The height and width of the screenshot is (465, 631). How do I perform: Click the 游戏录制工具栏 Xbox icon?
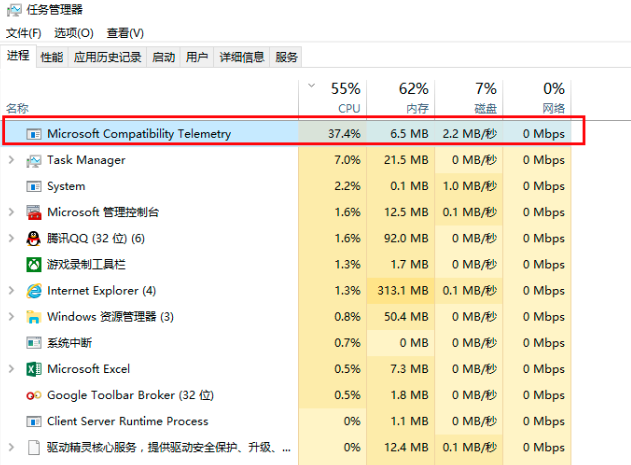(34, 265)
